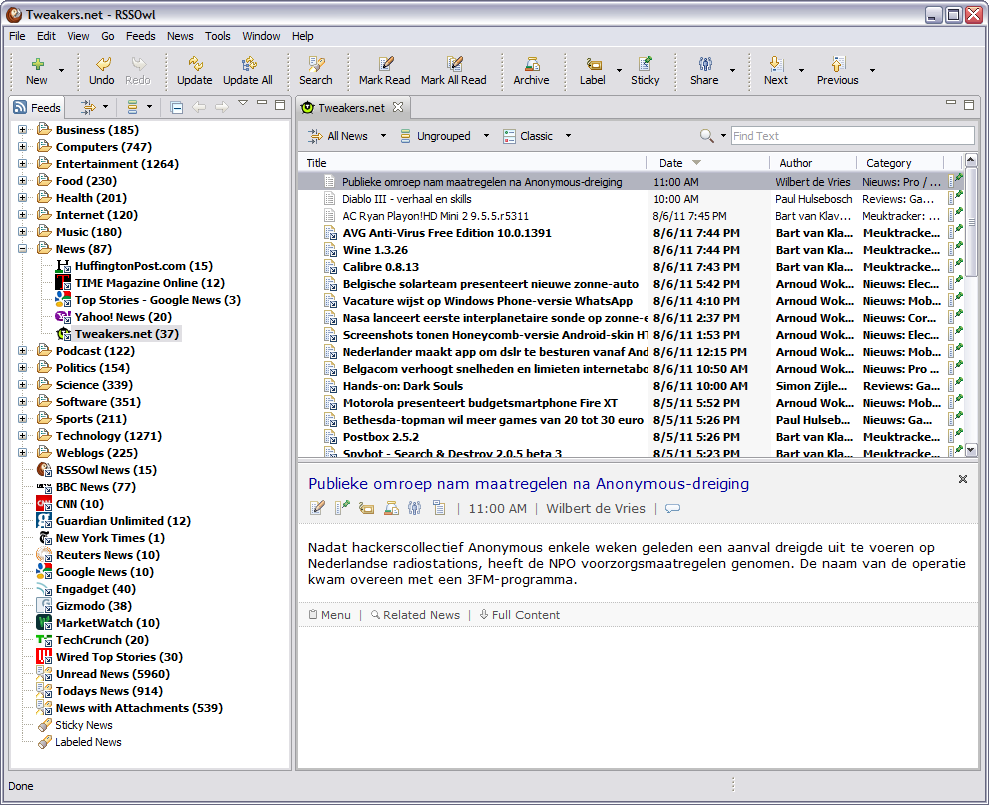Click the archive icon in article header
The width and height of the screenshot is (989, 805).
coord(391,508)
